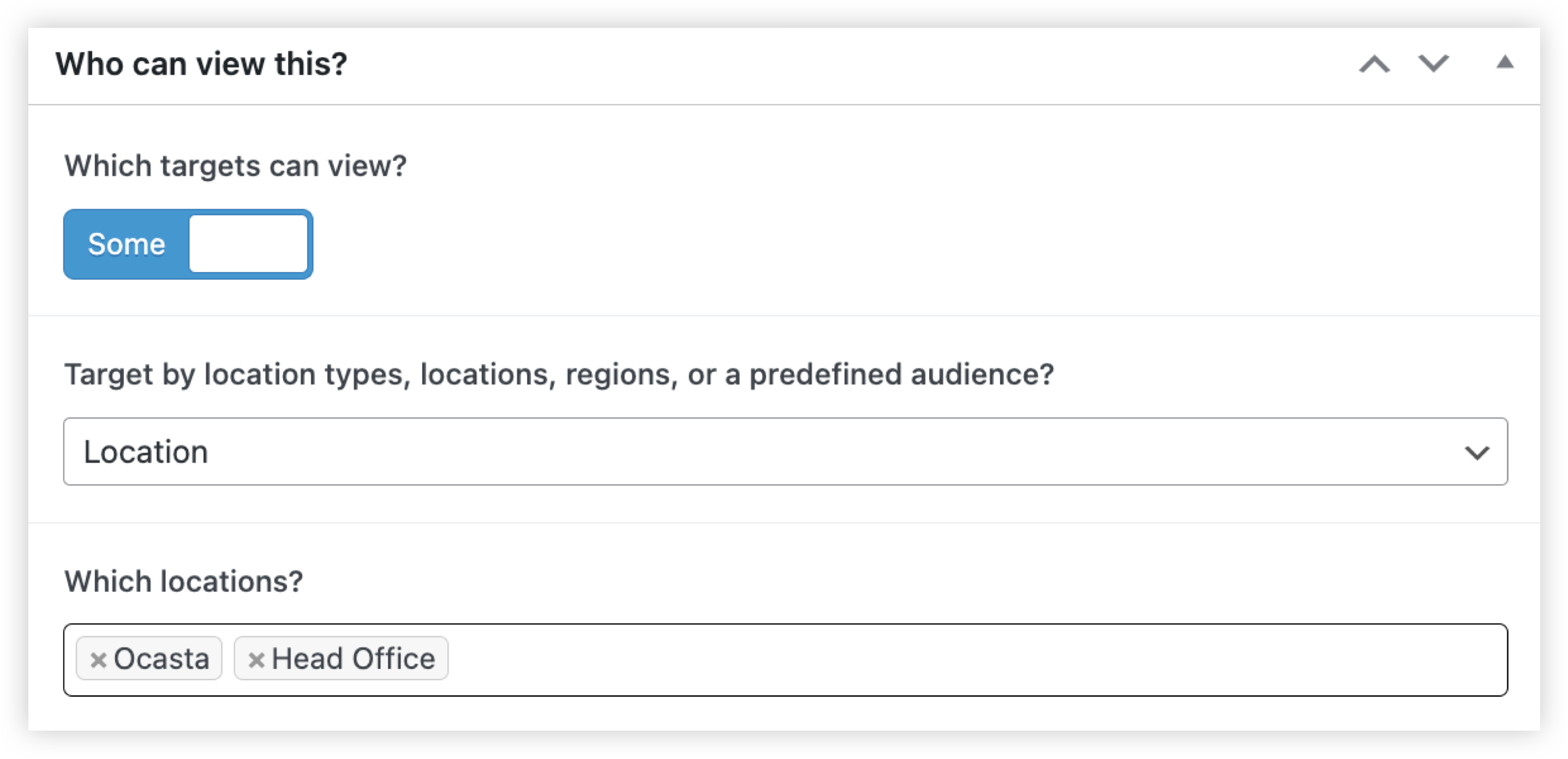Select the Ocasta tag text
This screenshot has width=1568, height=759.
coord(161,659)
